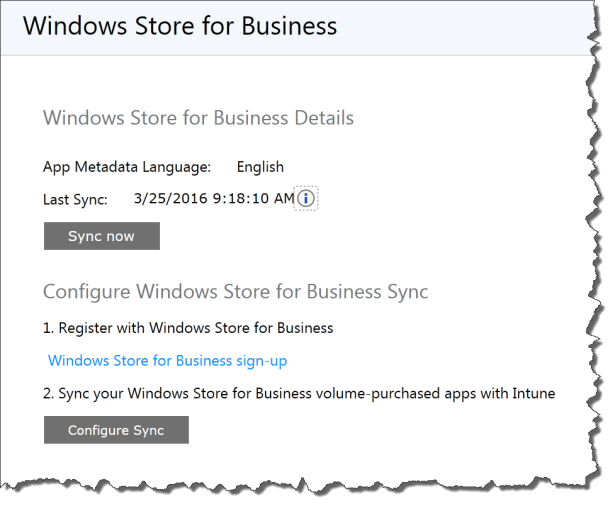
Task: Select the '3/25/2016 9:18:10 AM' timestamp
Action: point(214,198)
